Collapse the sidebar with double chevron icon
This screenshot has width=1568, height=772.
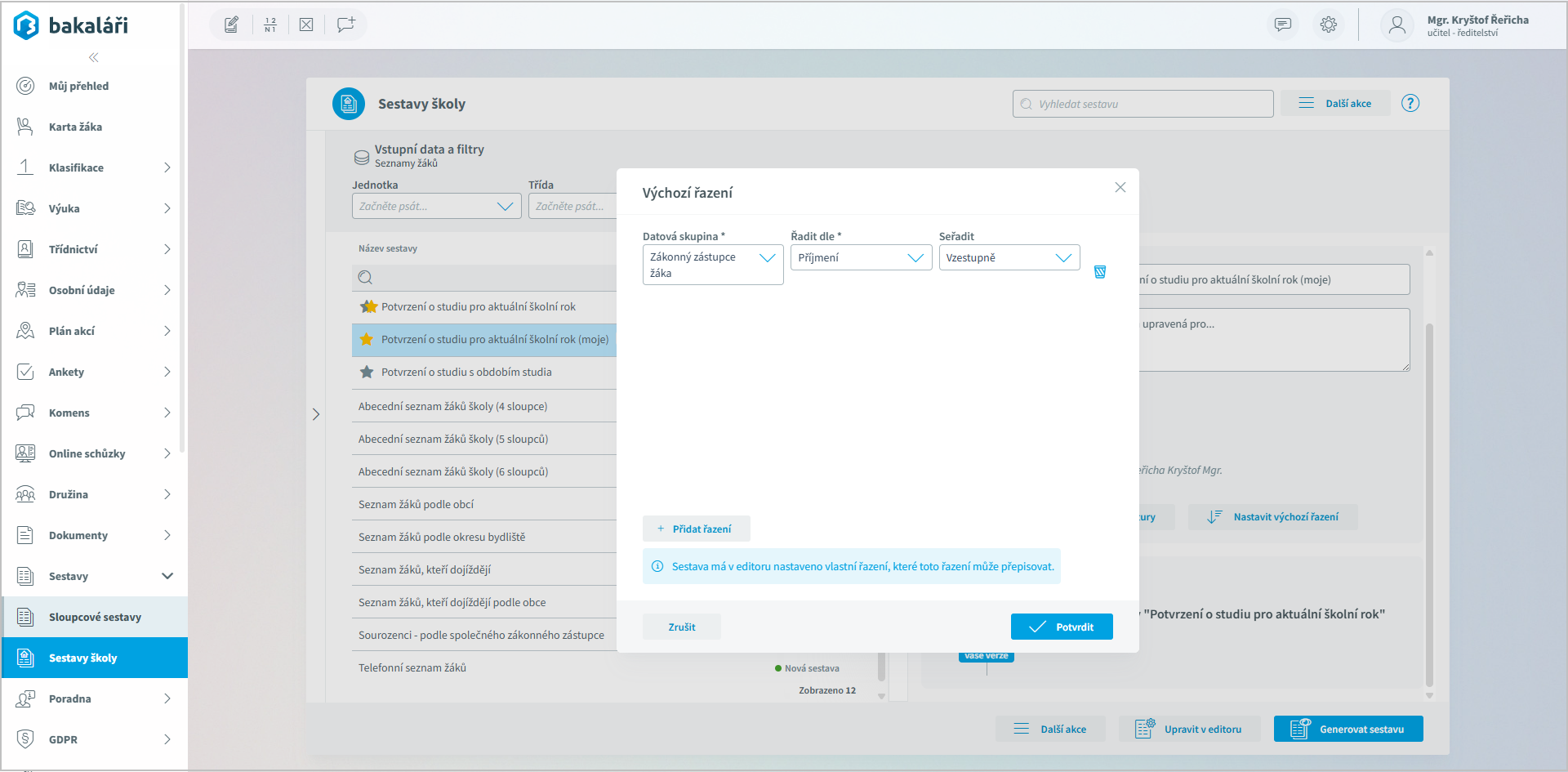click(x=94, y=57)
